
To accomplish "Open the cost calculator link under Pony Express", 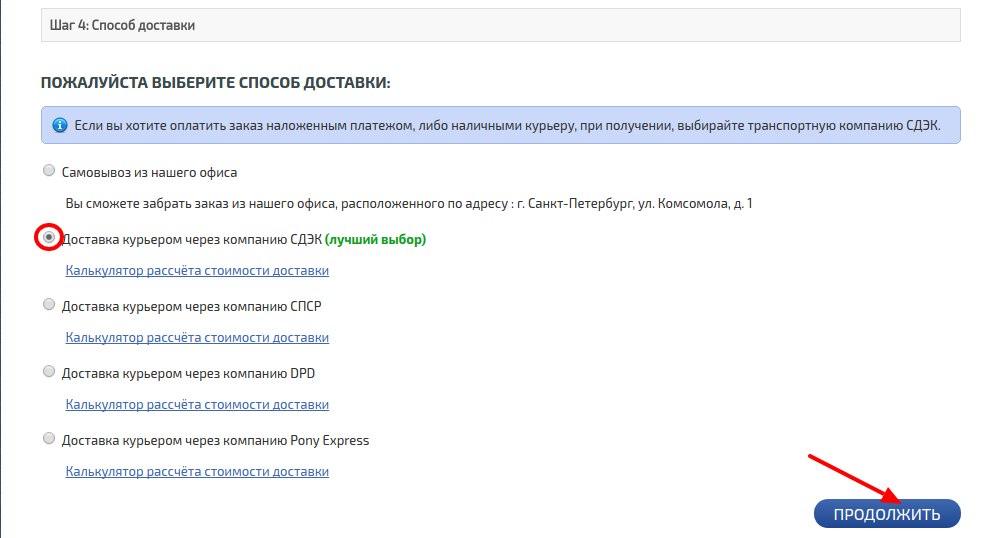I will (197, 472).
